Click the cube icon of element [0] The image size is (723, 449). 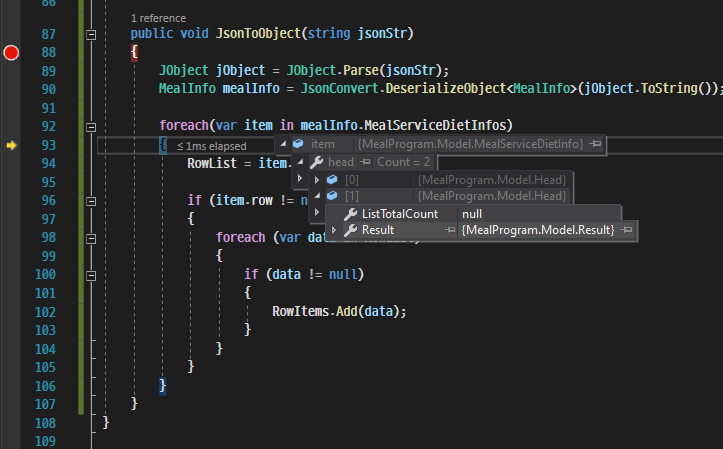click(x=332, y=180)
